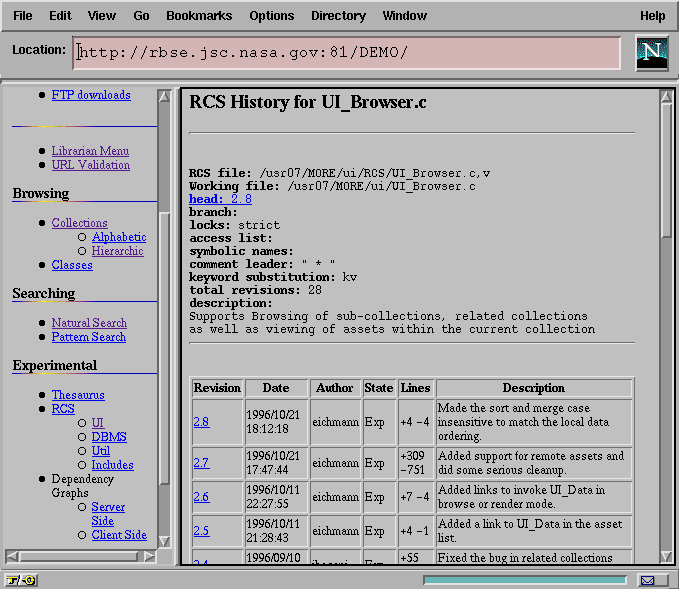Open the URL Validation link
The height and width of the screenshot is (589, 679).
(x=91, y=165)
